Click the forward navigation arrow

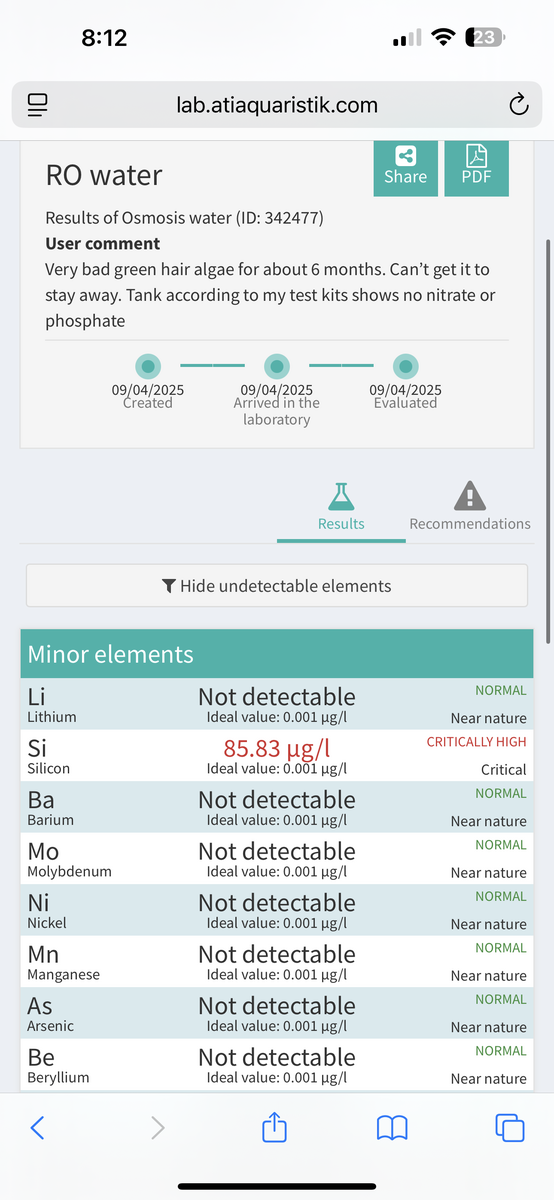(x=157, y=1128)
